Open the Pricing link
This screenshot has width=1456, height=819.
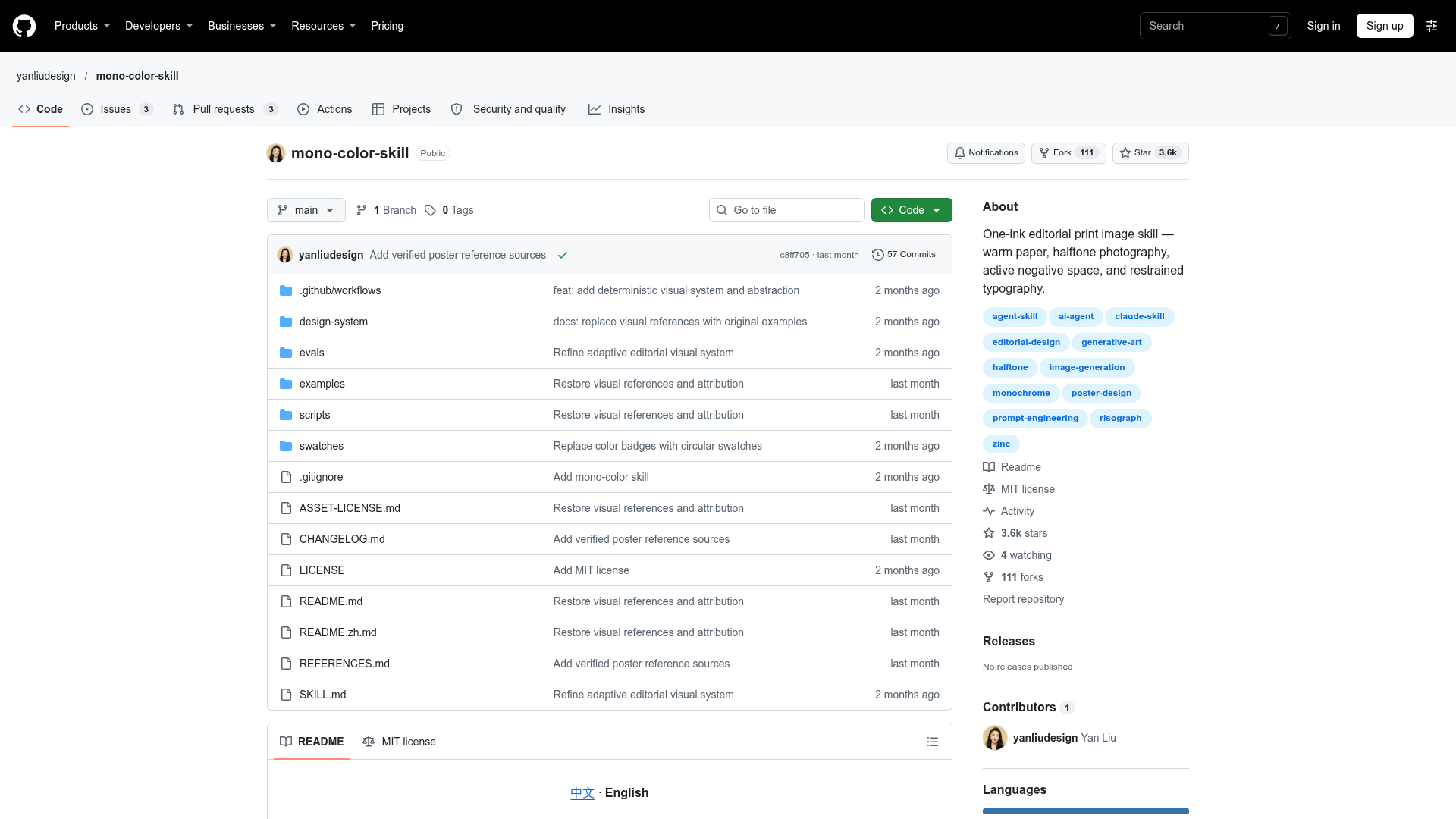pyautogui.click(x=387, y=26)
